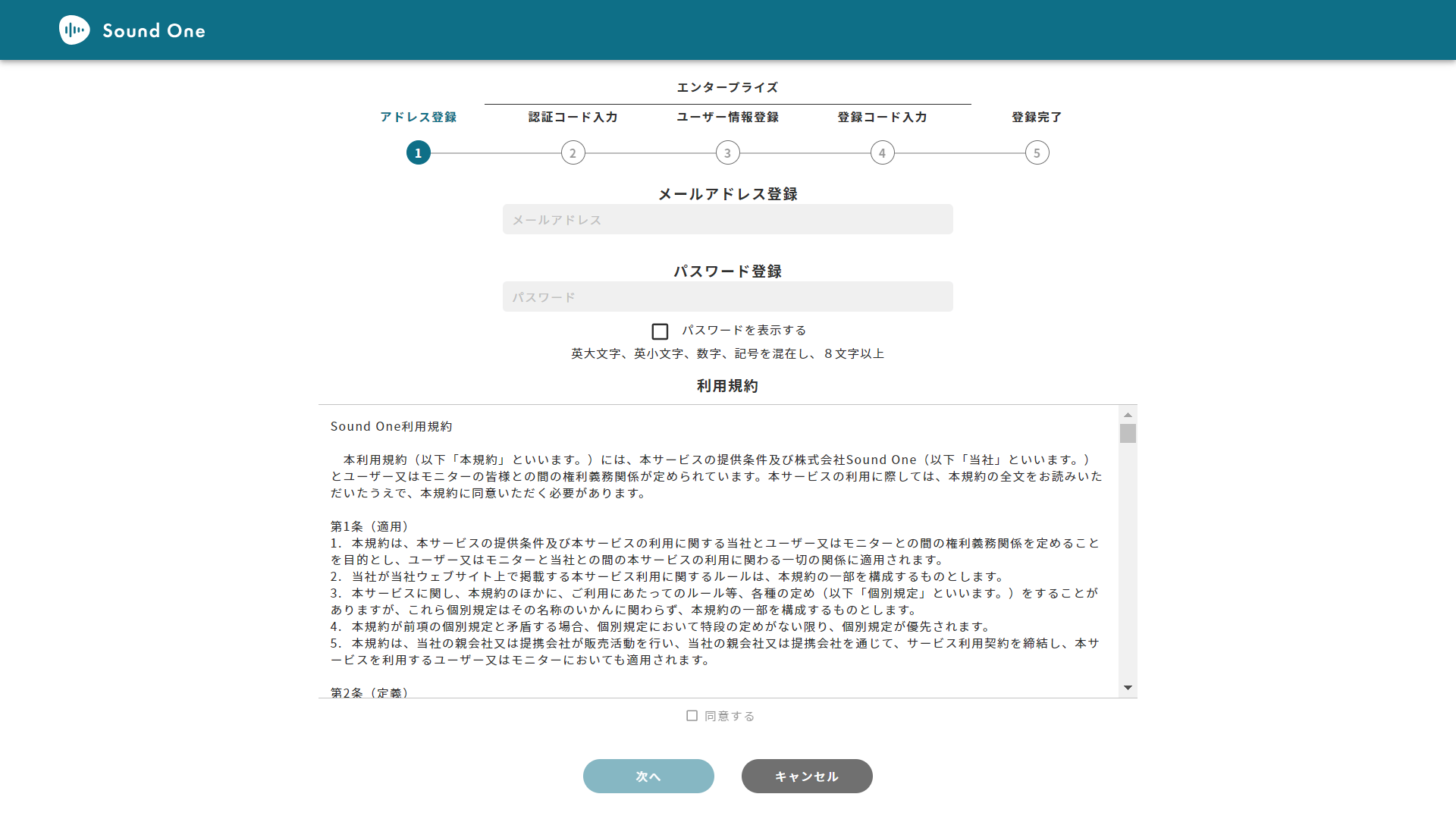Click terms item 4 about 個別規定が優先されます
1456x819 pixels.
tap(662, 626)
